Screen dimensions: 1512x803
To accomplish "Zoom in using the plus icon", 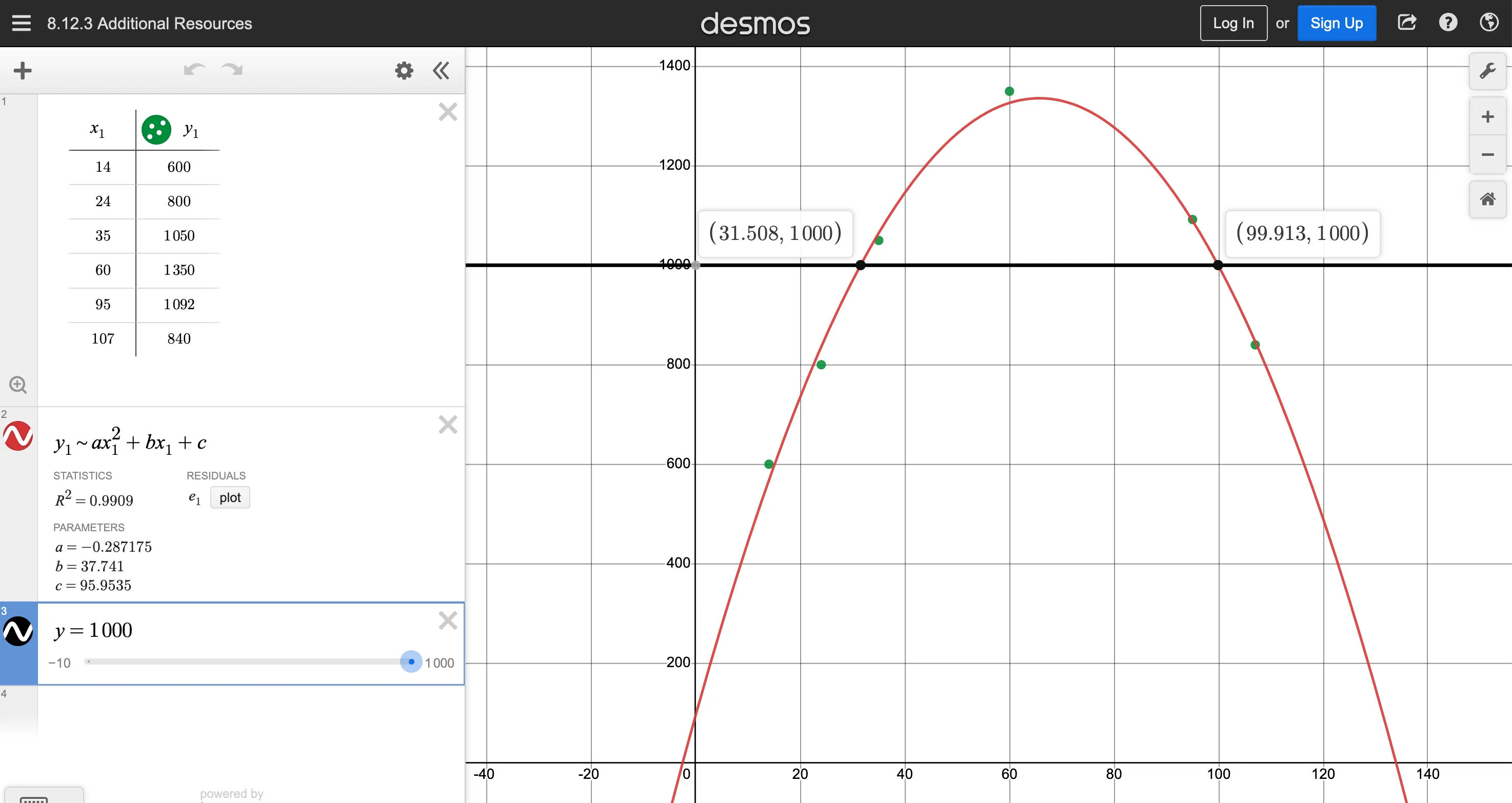I will 1487,116.
